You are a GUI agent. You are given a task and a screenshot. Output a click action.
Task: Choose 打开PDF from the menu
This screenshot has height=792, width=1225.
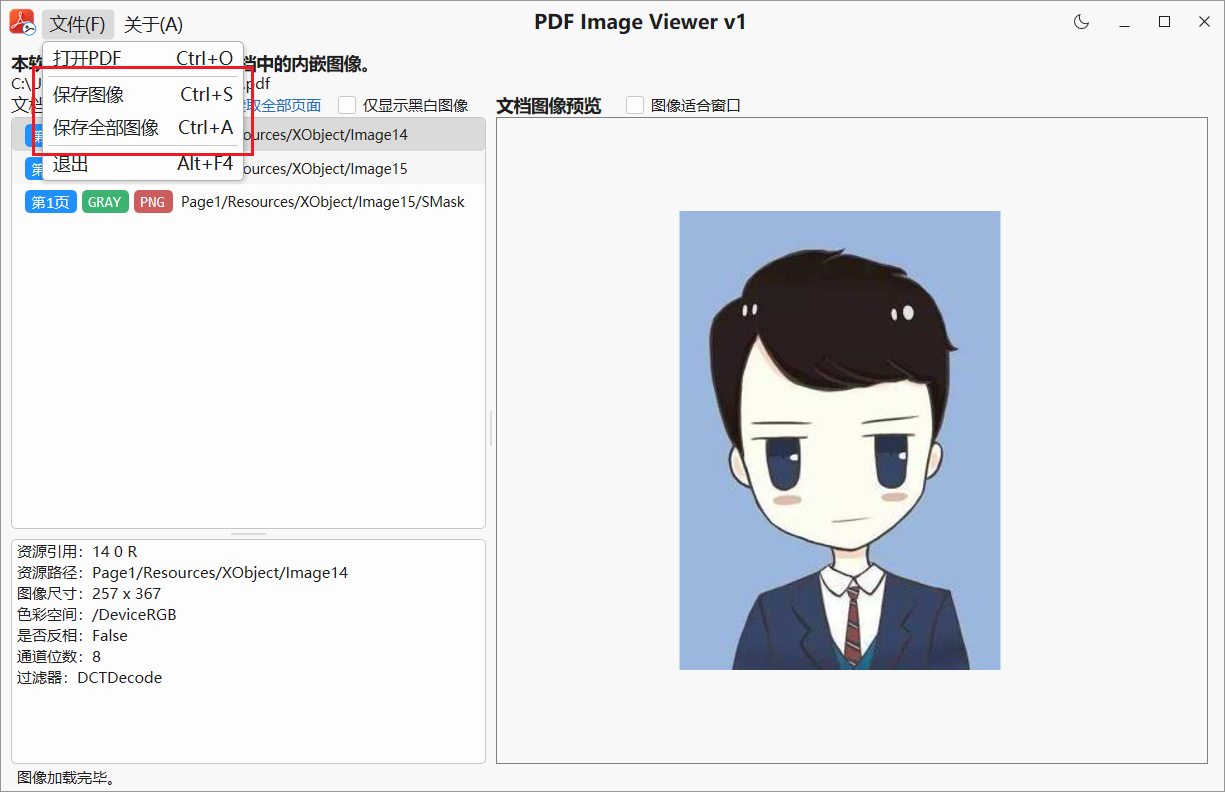[143, 59]
